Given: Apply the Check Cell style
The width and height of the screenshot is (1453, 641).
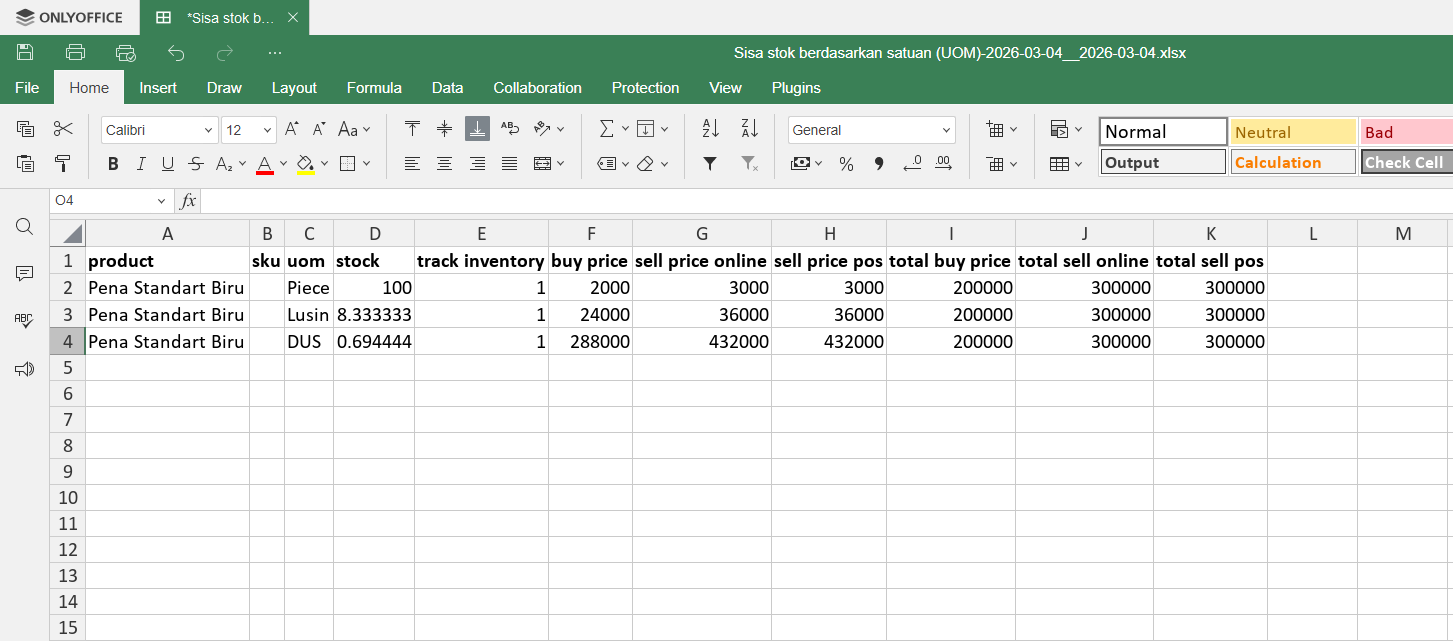Looking at the screenshot, I should 1406,162.
